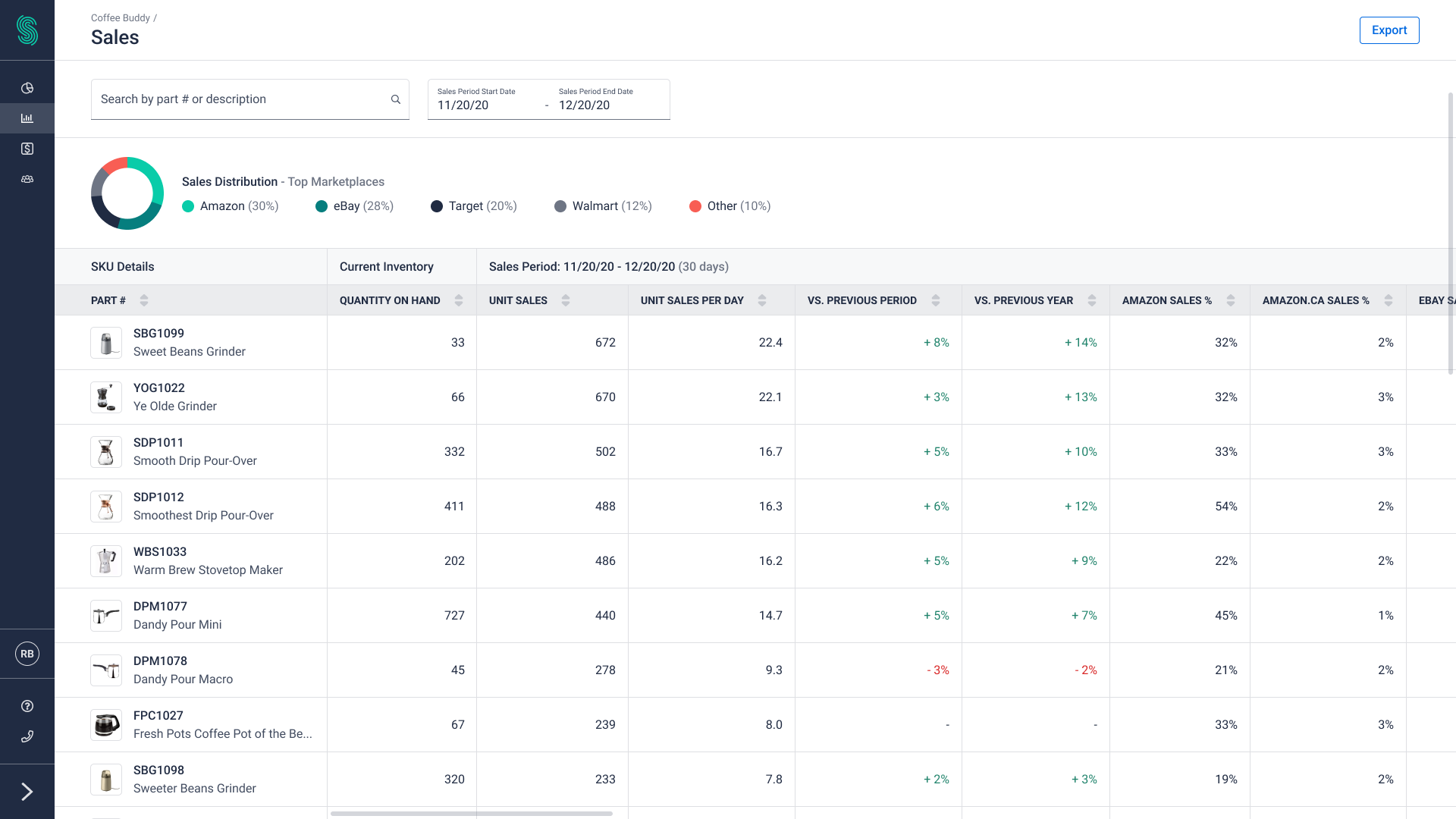1456x819 pixels.
Task: Toggle VS Previous Period sort direction
Action: pos(935,300)
